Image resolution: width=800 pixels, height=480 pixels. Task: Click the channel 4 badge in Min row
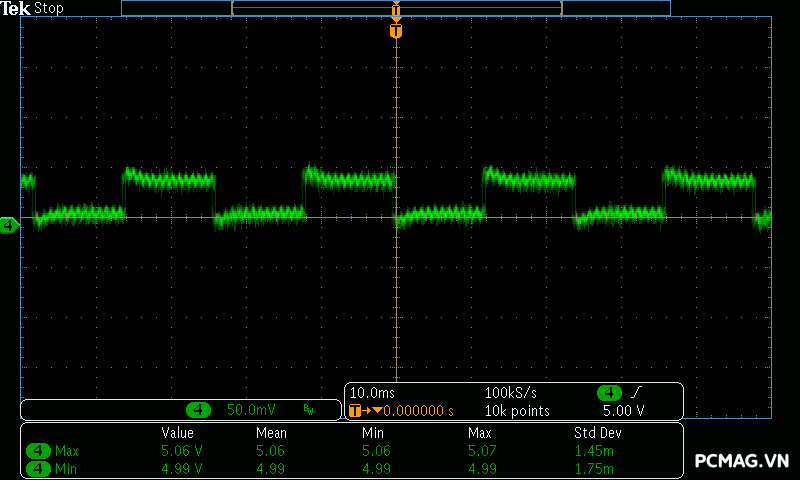(39, 468)
